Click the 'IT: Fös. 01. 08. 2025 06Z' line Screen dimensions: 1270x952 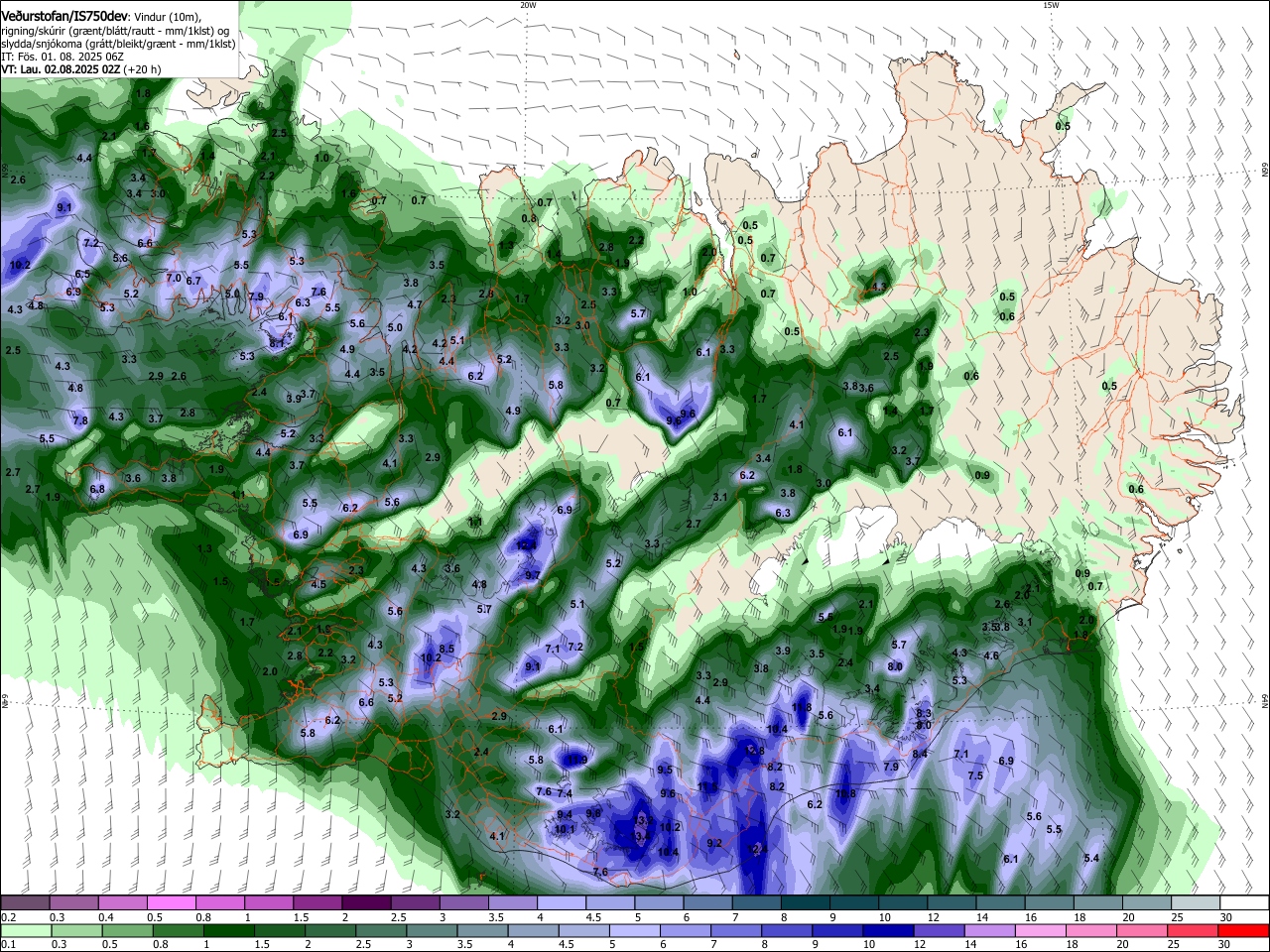[x=61, y=58]
